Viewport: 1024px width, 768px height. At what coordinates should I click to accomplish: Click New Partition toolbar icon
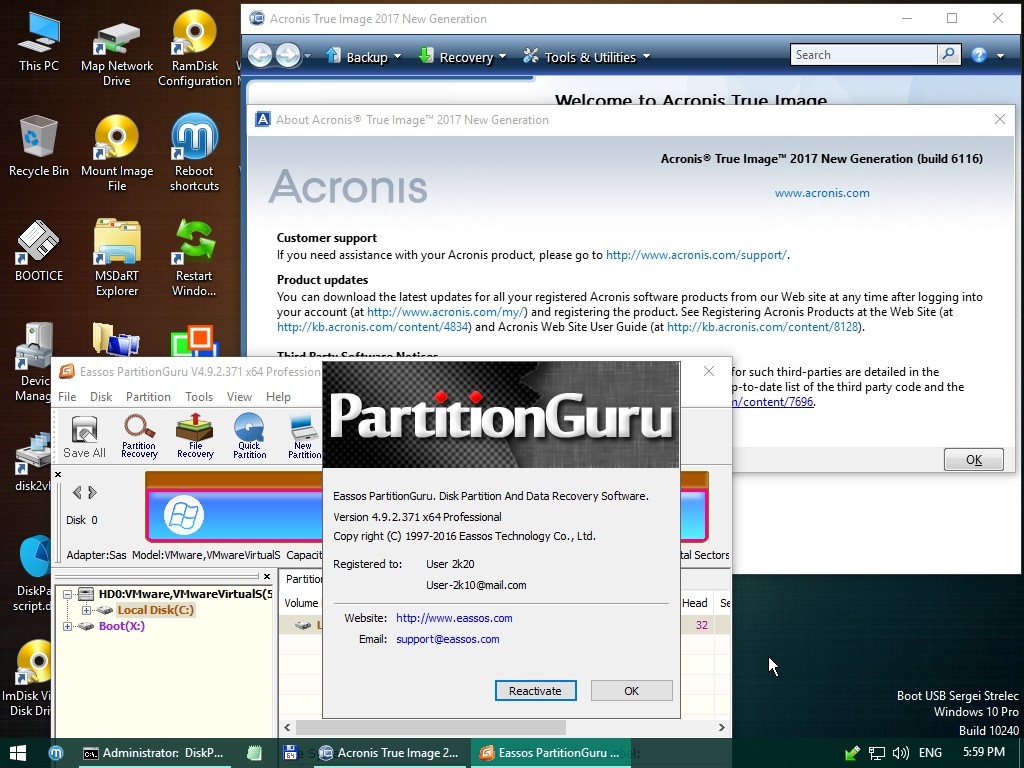pos(304,437)
